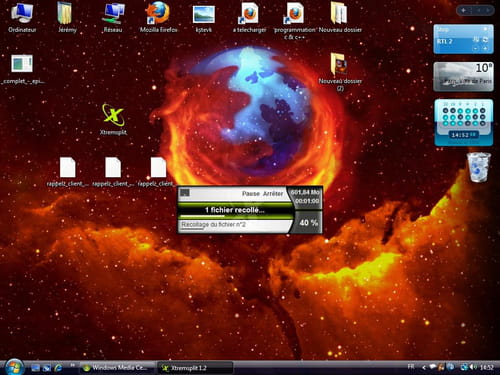
Task: Click the sidebar previous gadgets arrow
Action: click(x=479, y=10)
